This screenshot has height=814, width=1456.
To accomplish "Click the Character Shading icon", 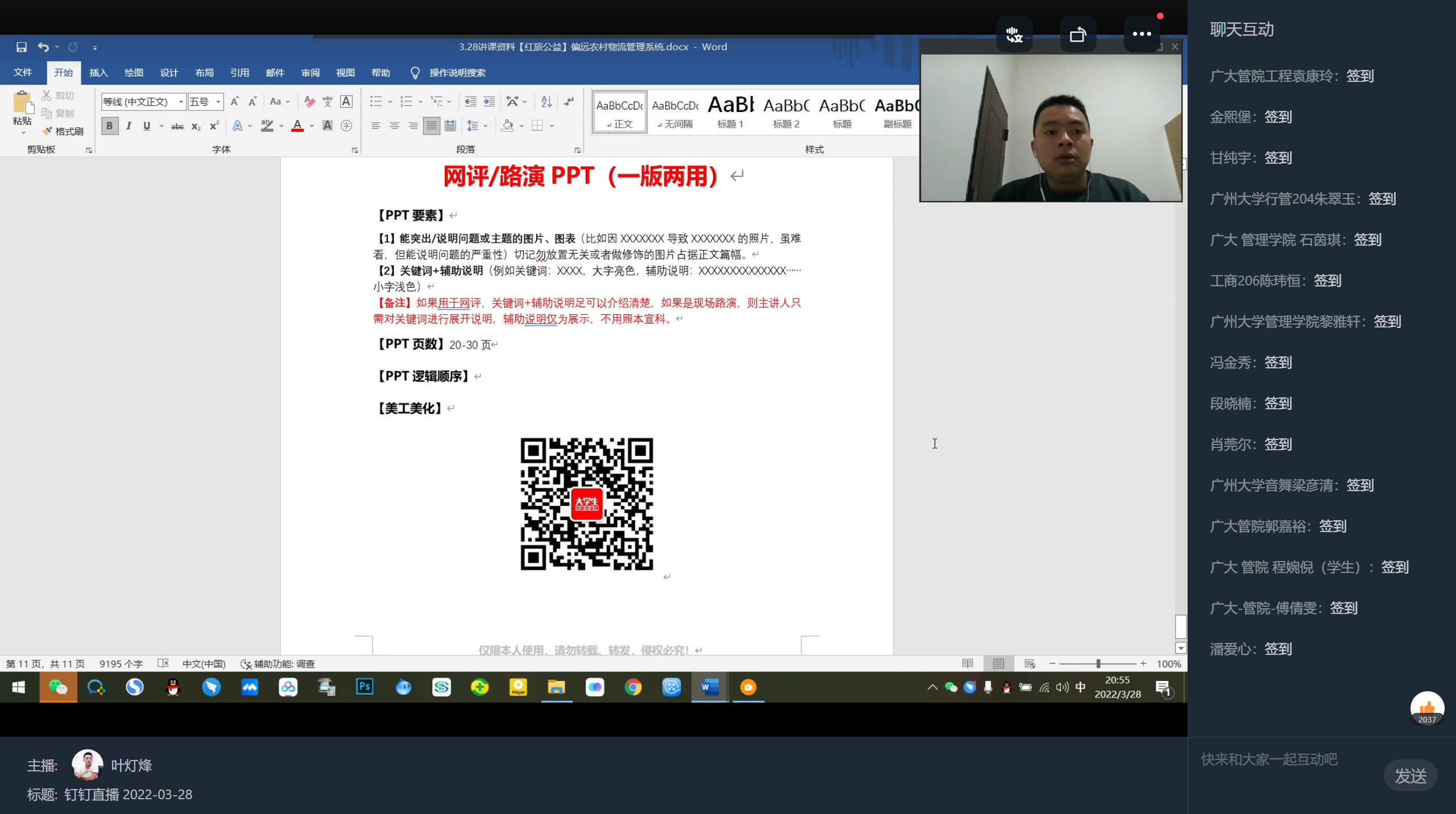I will tap(328, 126).
